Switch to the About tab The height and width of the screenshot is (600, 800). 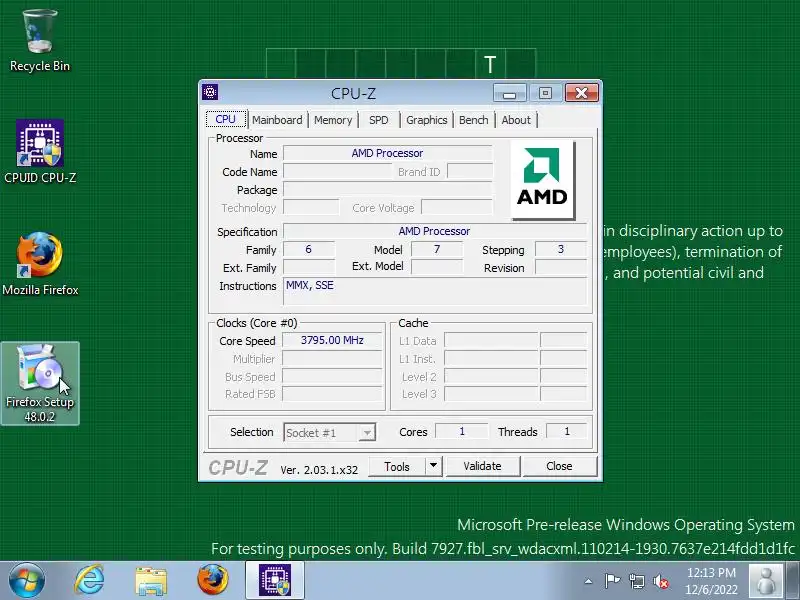point(516,120)
